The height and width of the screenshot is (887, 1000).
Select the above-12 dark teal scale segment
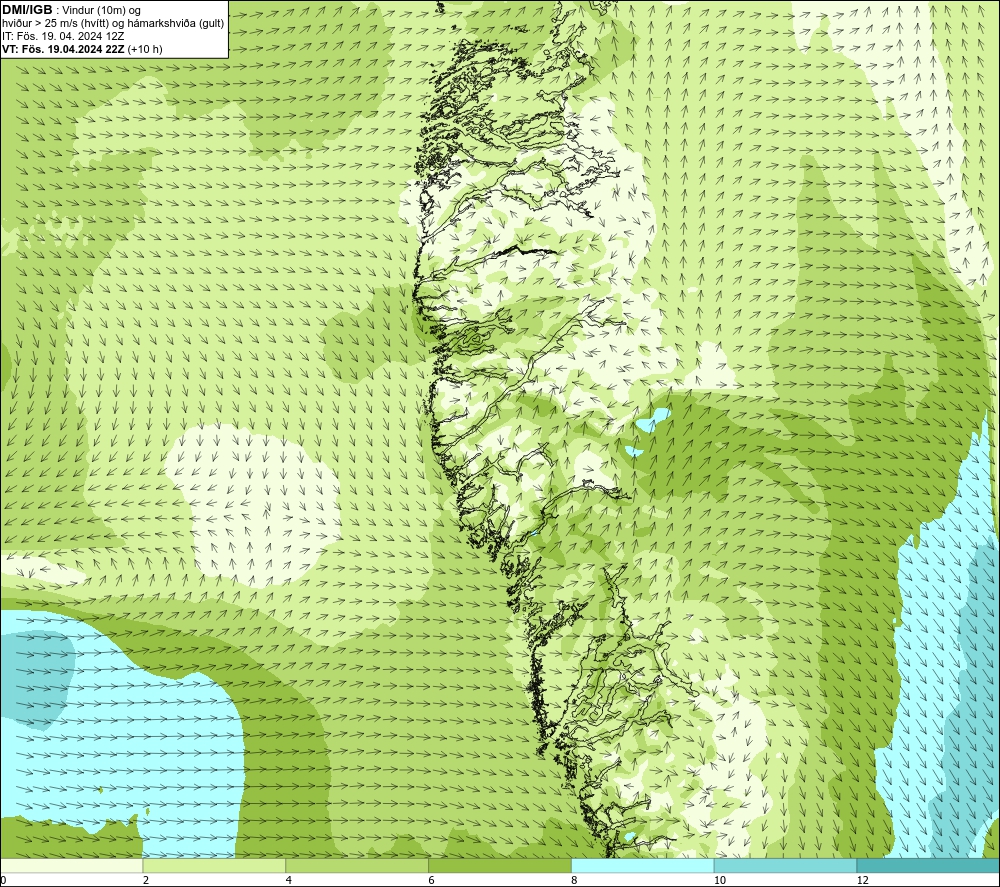pyautogui.click(x=929, y=865)
